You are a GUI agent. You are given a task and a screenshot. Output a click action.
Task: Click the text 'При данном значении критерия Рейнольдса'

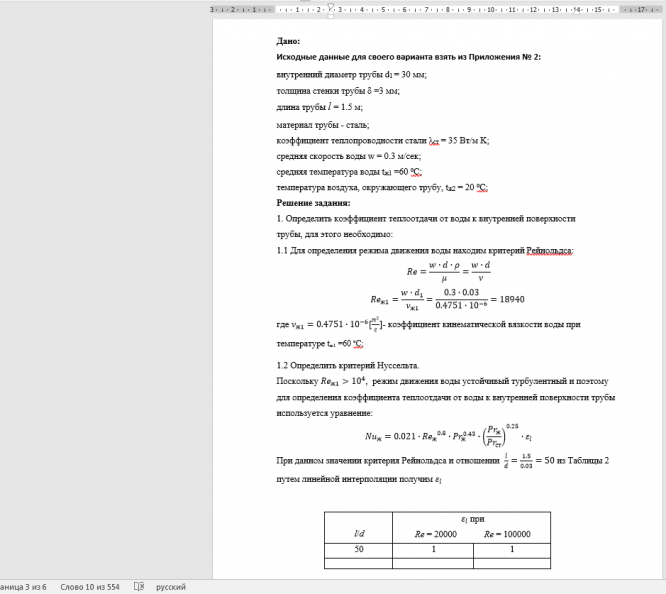tap(388, 461)
